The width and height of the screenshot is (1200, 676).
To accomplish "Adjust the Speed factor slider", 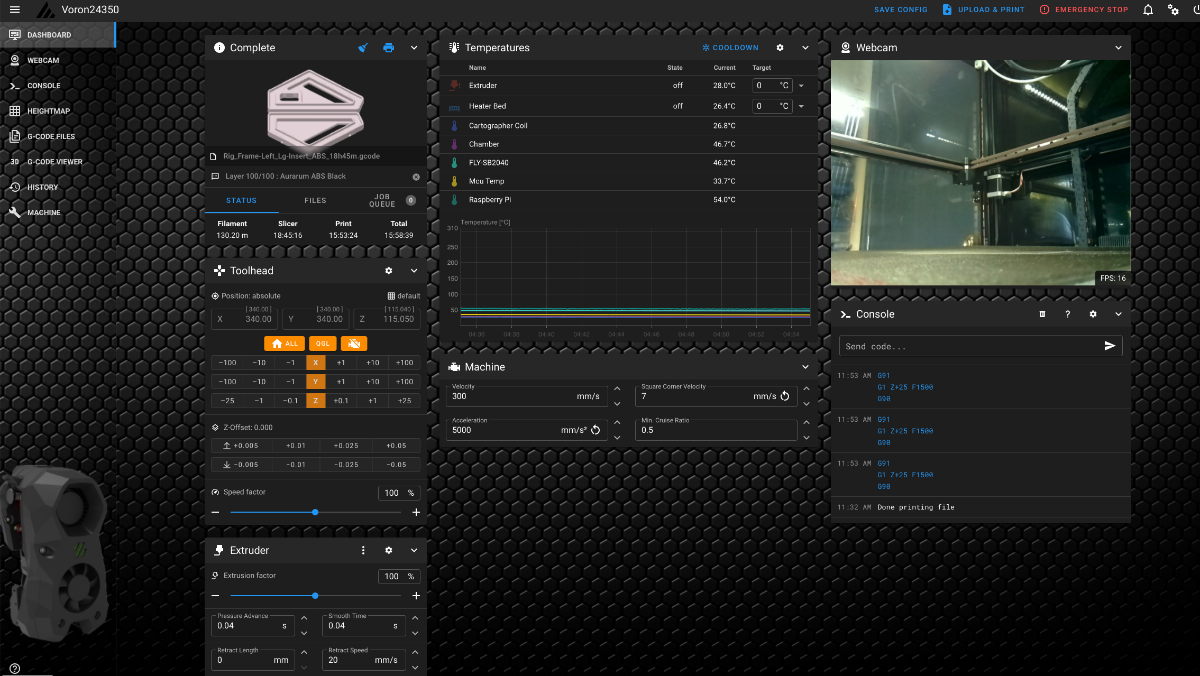I will 315,512.
